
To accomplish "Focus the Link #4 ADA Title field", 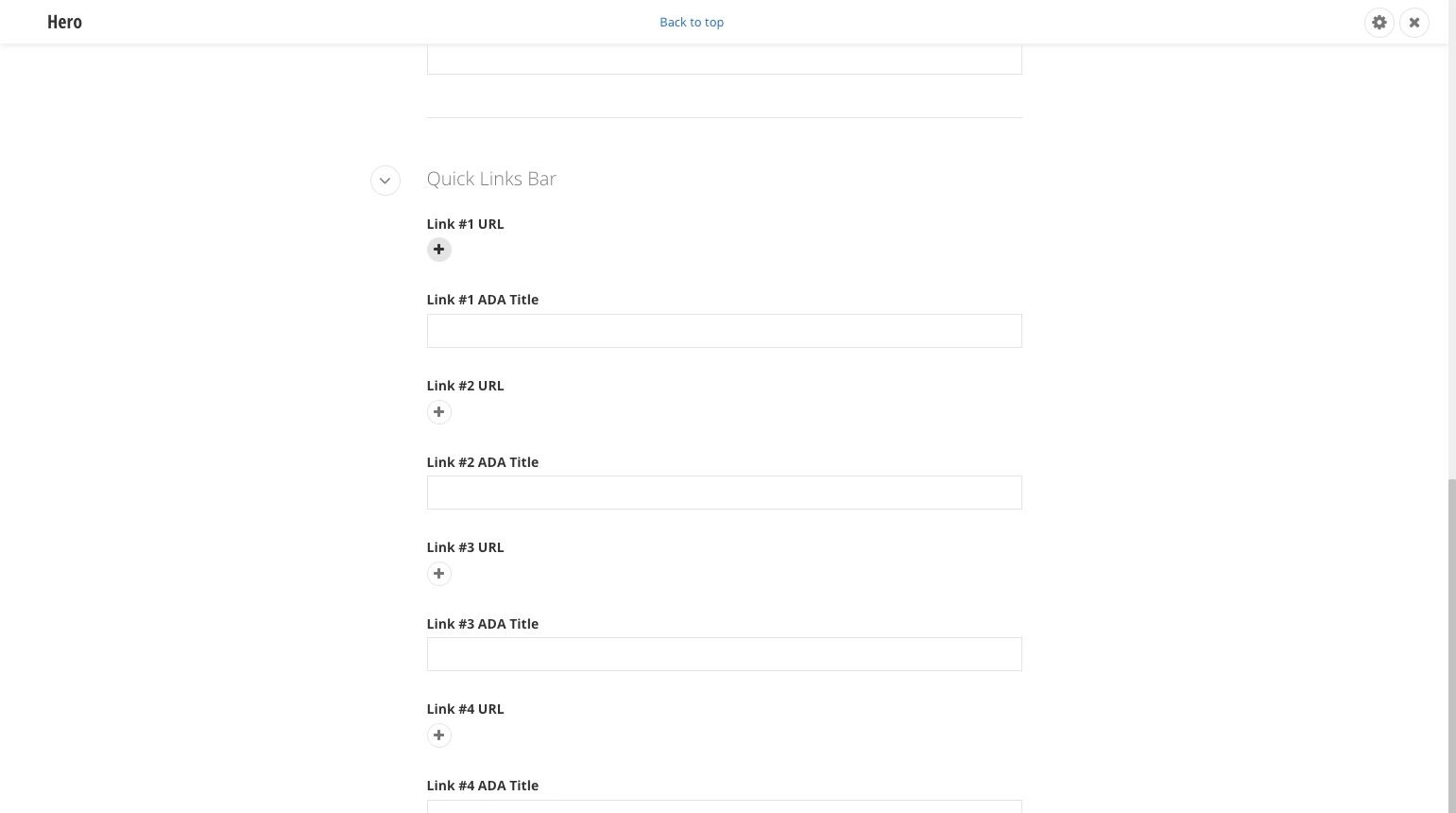I will click(725, 806).
